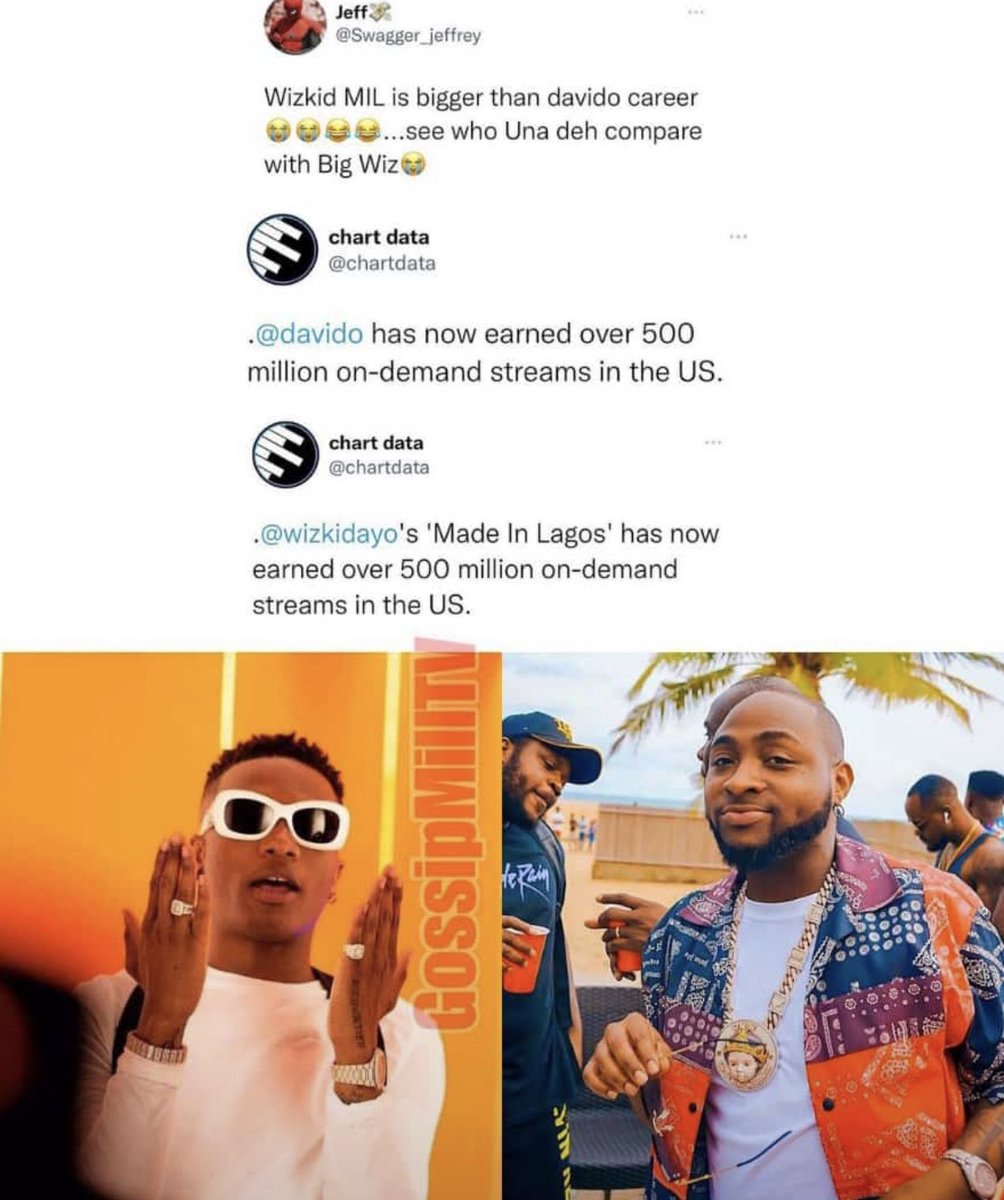The height and width of the screenshot is (1200, 1004).
Task: Click the round baby-face pendant on the chain
Action: click(x=746, y=1055)
